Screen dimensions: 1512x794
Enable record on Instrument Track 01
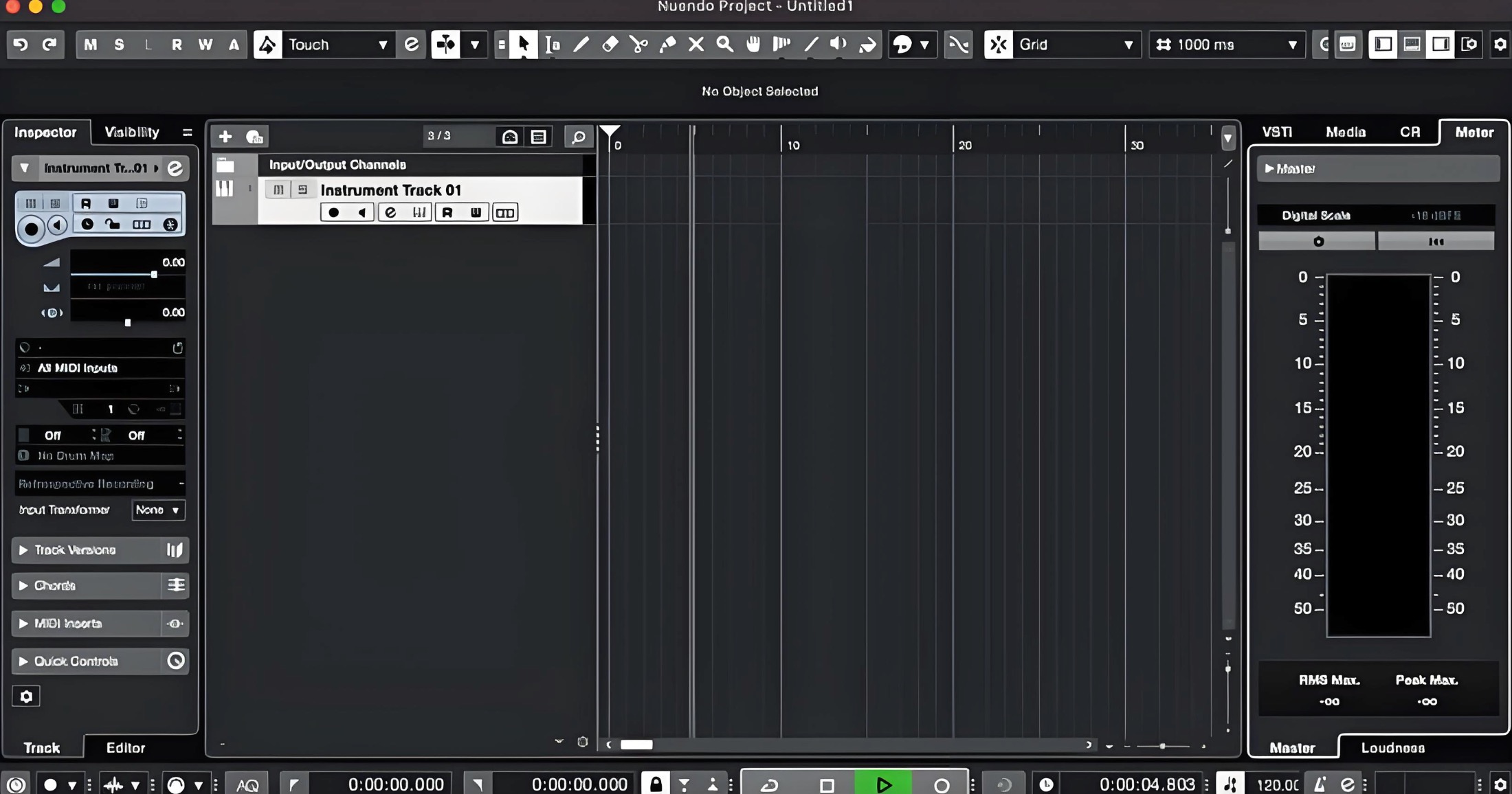coord(334,213)
